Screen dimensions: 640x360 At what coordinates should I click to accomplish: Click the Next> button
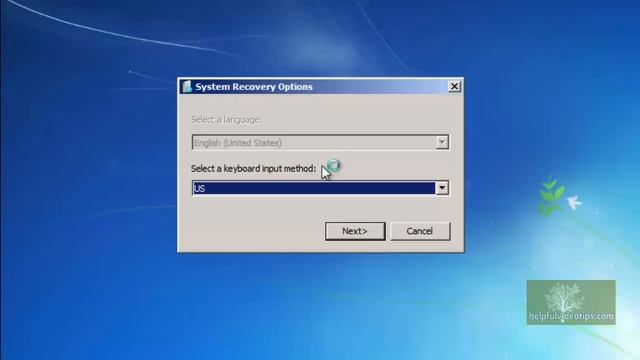tap(355, 231)
